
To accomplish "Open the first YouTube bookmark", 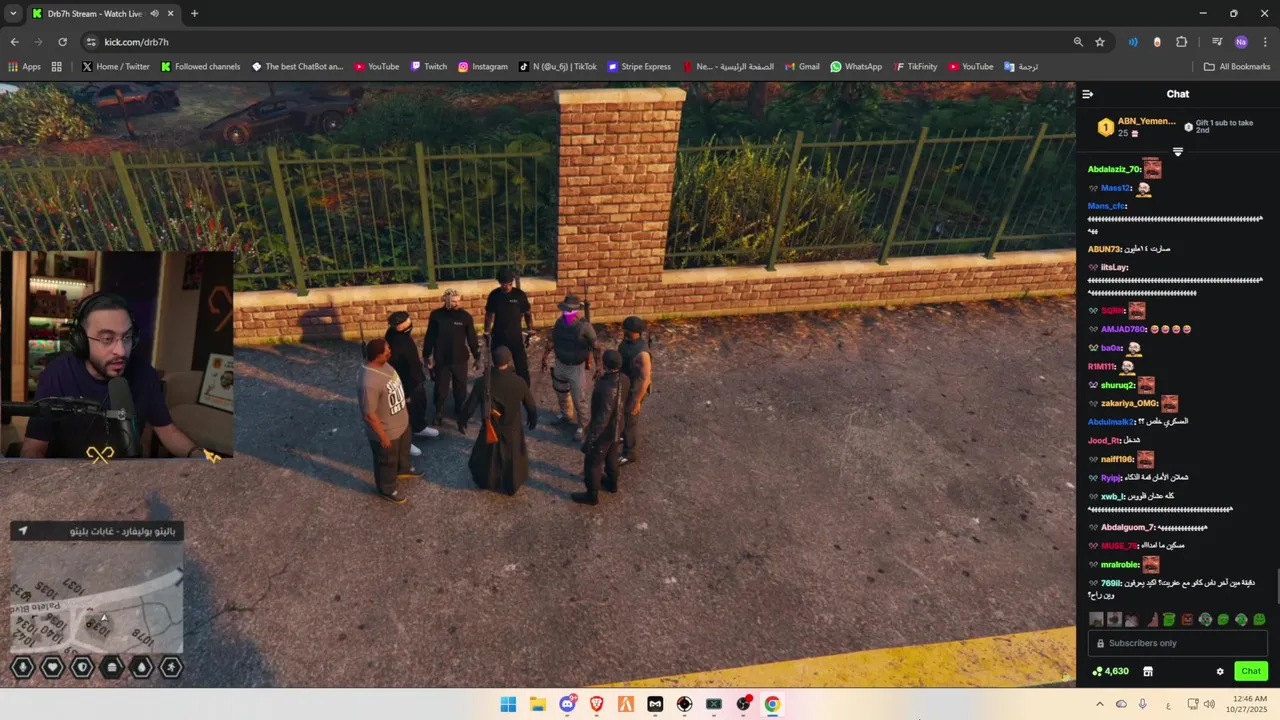I will [376, 67].
